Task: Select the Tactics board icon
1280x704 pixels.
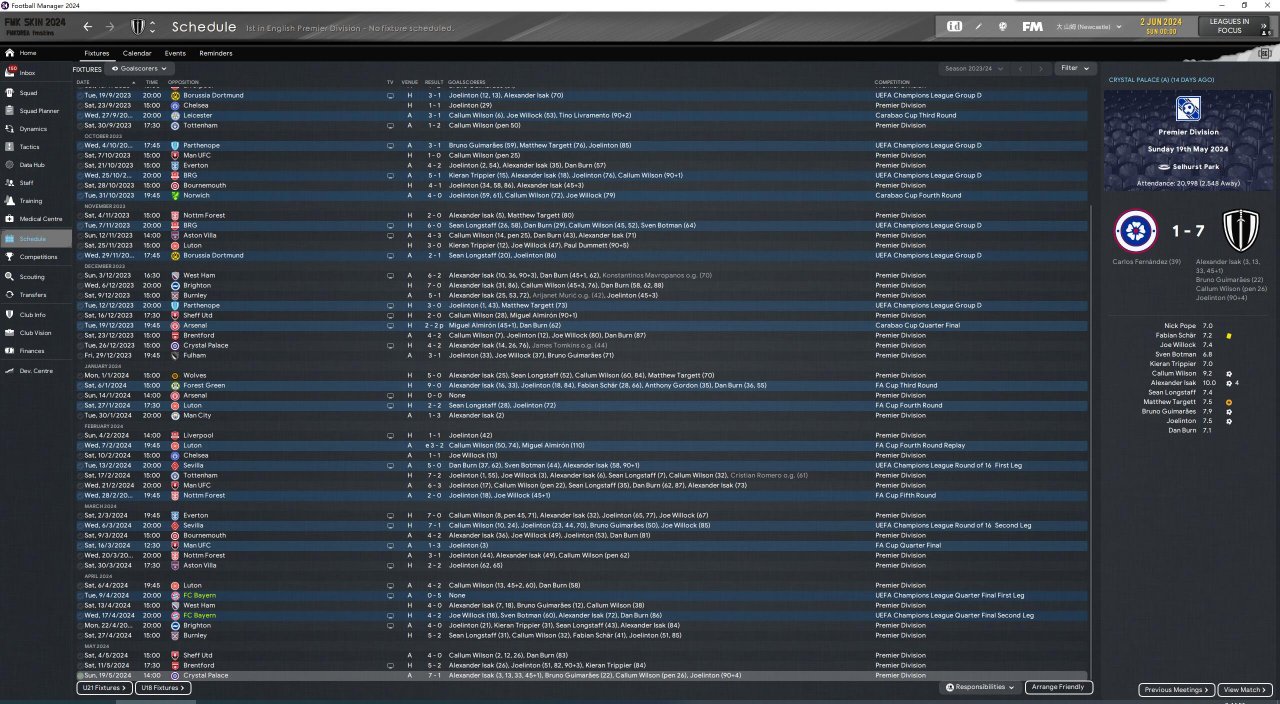Action: click(x=10, y=146)
